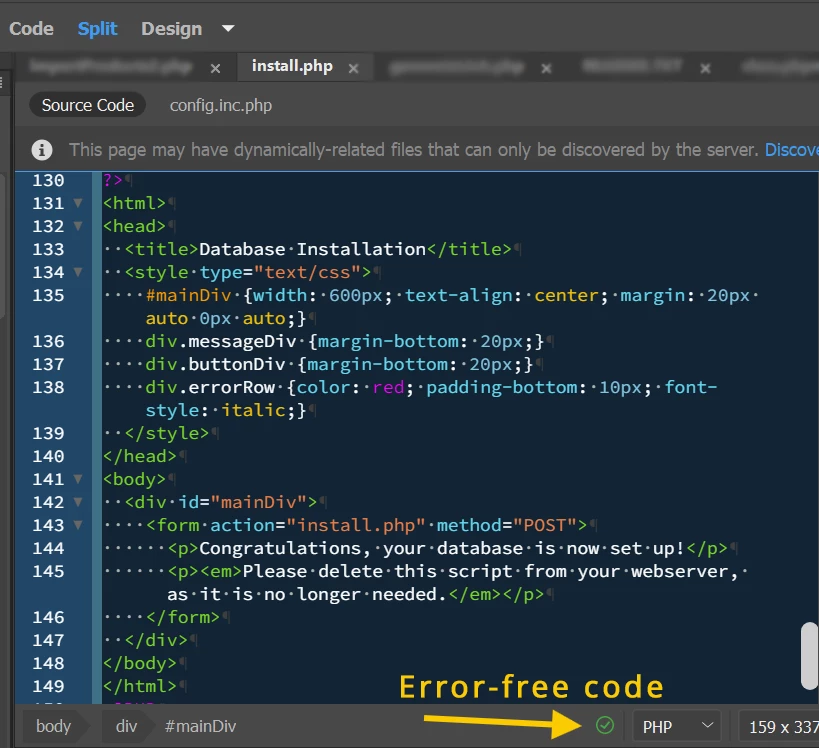819x748 pixels.
Task: Collapse the html tag on line 131
Action: click(x=78, y=203)
